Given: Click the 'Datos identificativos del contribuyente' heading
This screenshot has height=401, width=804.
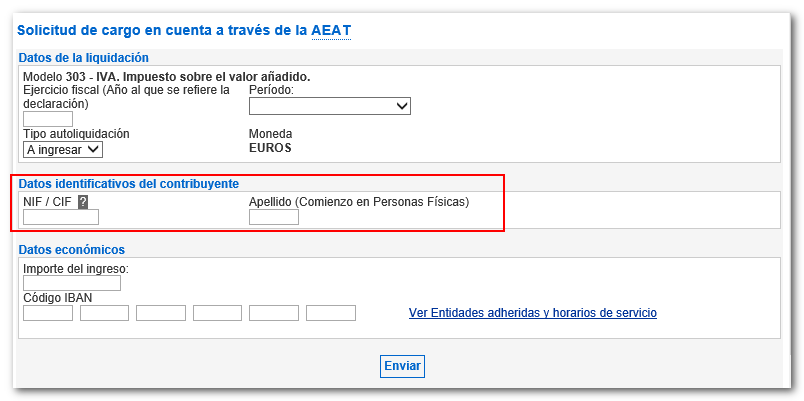Looking at the screenshot, I should point(128,183).
